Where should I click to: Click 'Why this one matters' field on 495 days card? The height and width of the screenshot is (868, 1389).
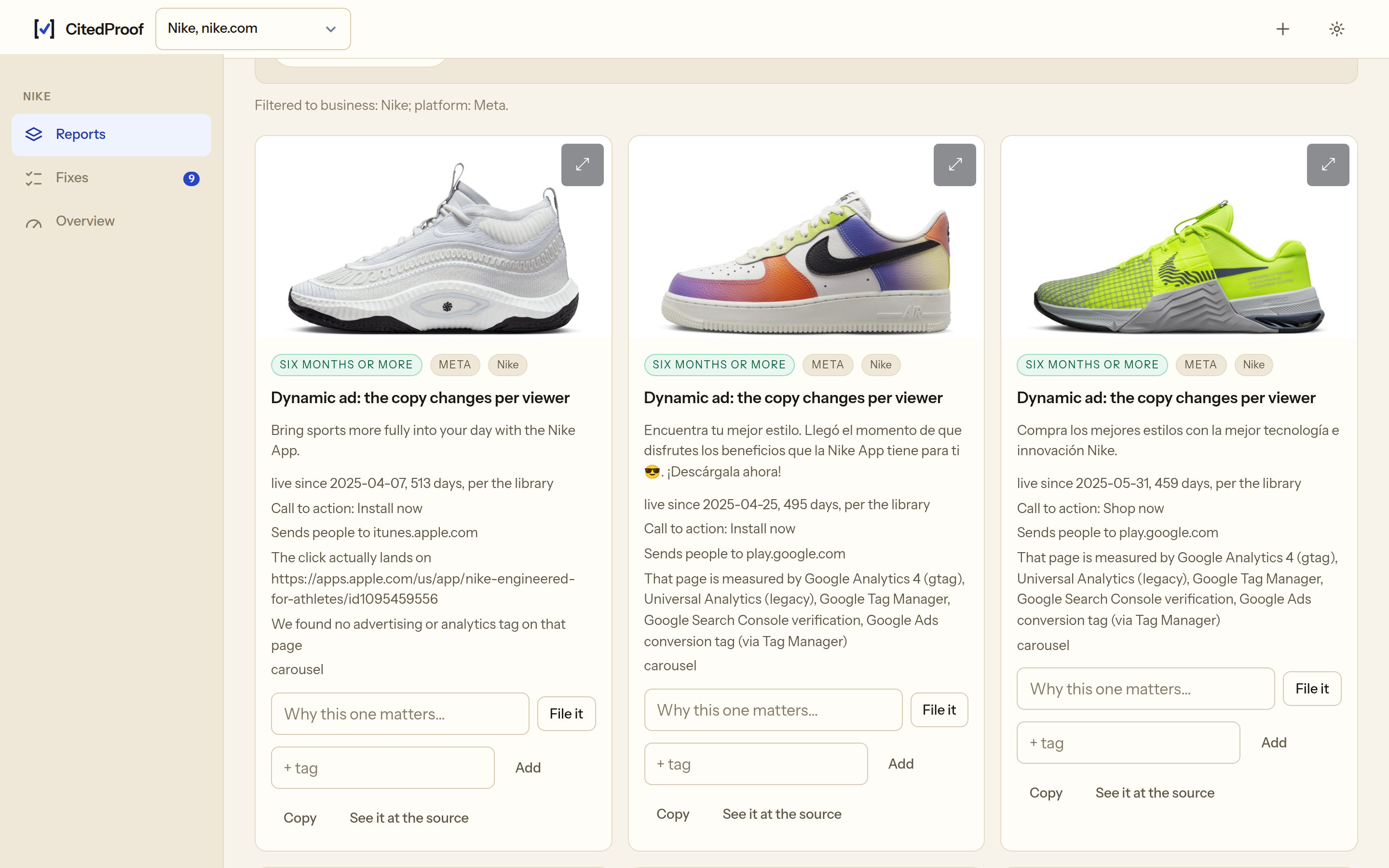coord(773,709)
